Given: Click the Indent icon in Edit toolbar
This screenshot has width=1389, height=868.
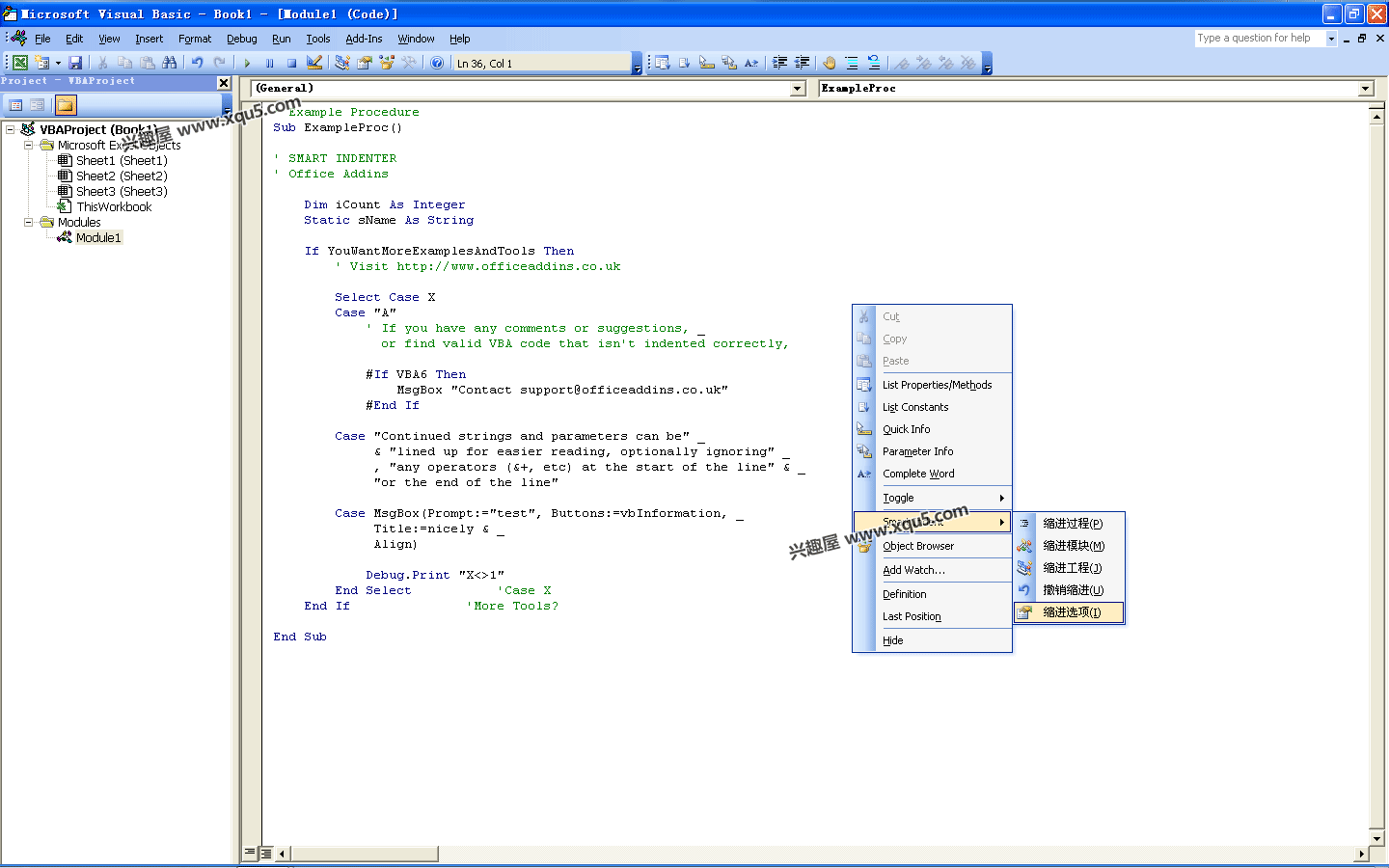Looking at the screenshot, I should [779, 63].
